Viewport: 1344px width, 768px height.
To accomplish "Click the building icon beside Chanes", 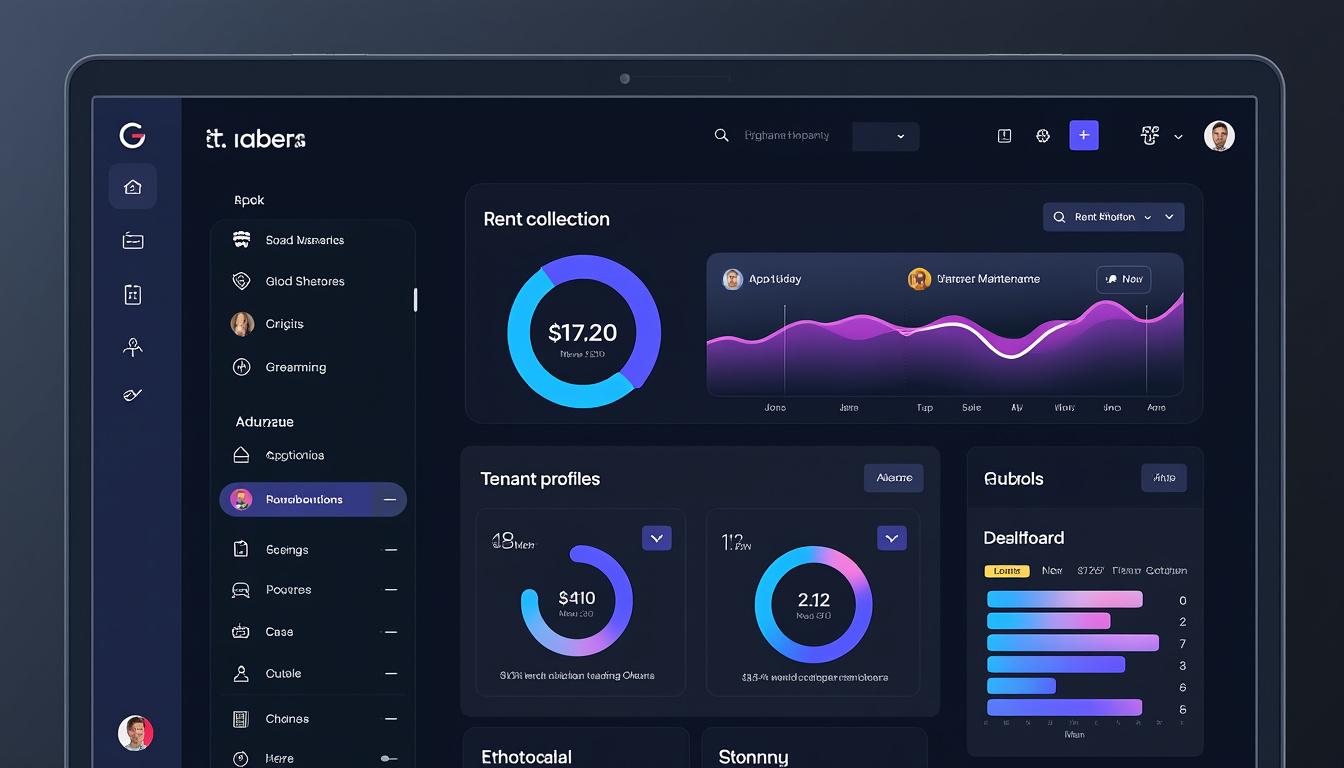I will click(x=240, y=719).
